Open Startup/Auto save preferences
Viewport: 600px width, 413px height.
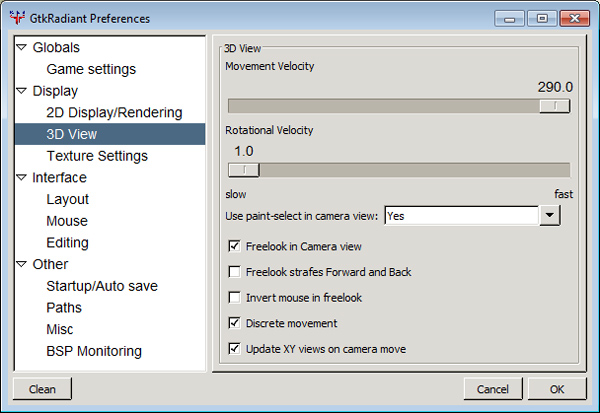point(102,286)
